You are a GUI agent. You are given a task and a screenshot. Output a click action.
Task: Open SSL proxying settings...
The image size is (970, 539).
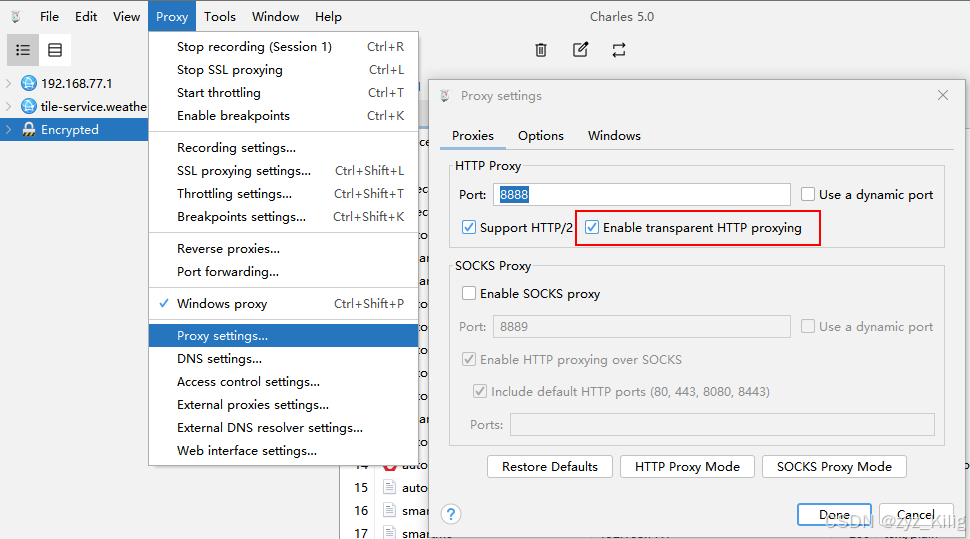pyautogui.click(x=283, y=171)
